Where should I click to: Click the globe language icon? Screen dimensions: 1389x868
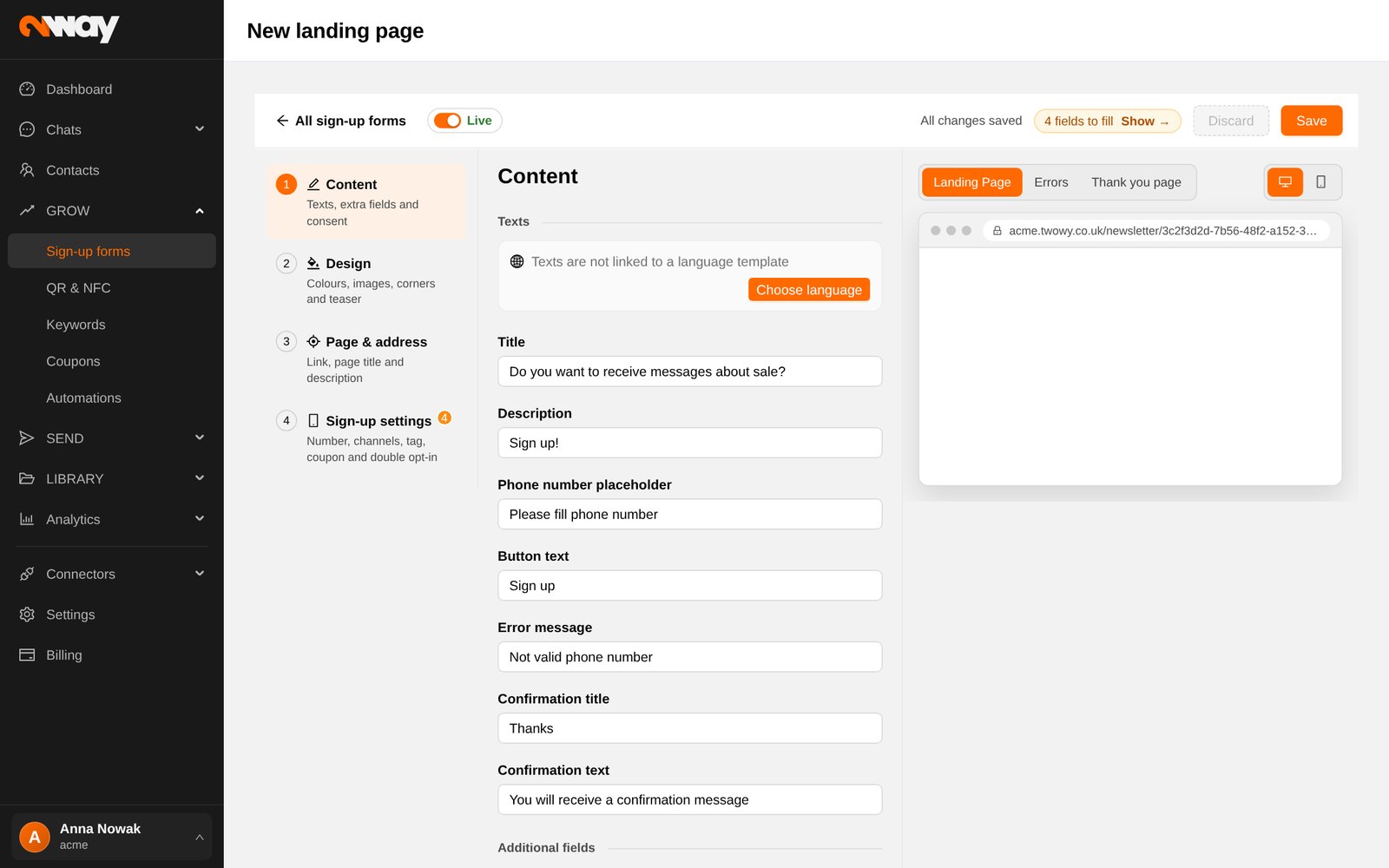(517, 261)
